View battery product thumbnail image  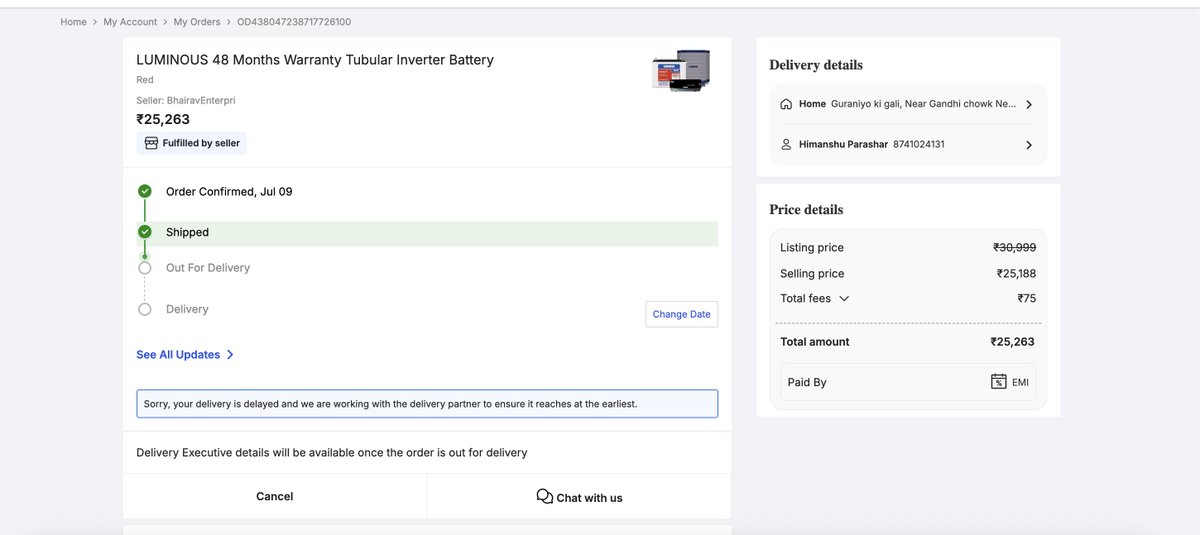coord(681,73)
